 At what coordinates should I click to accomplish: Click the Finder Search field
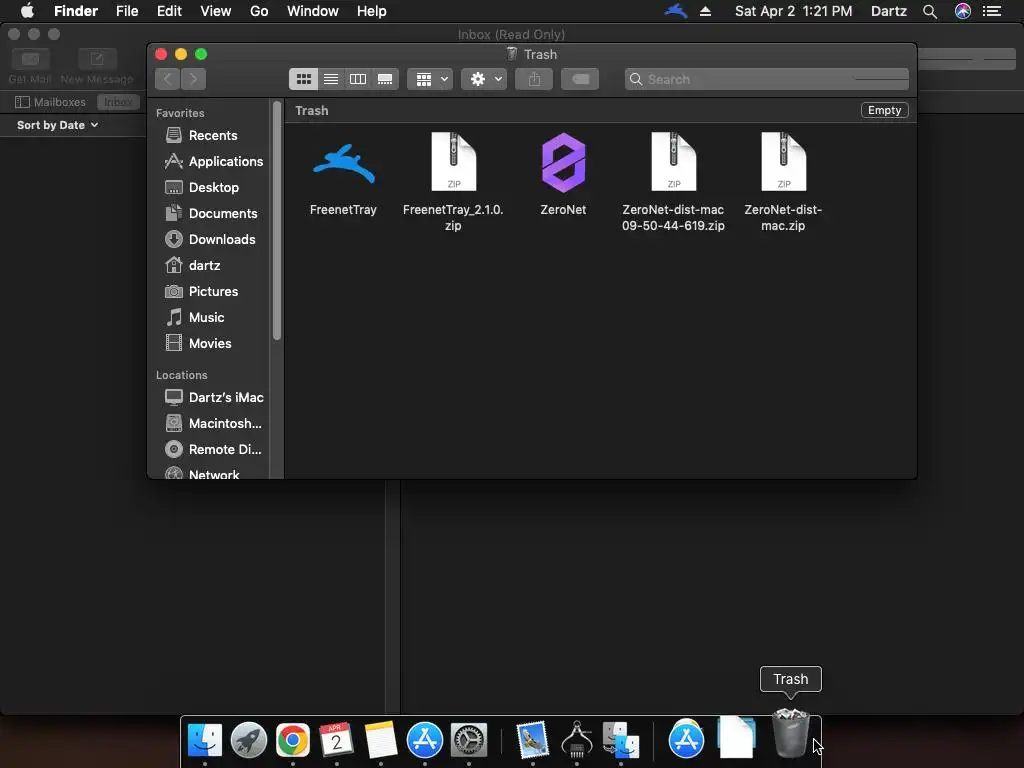tap(767, 79)
